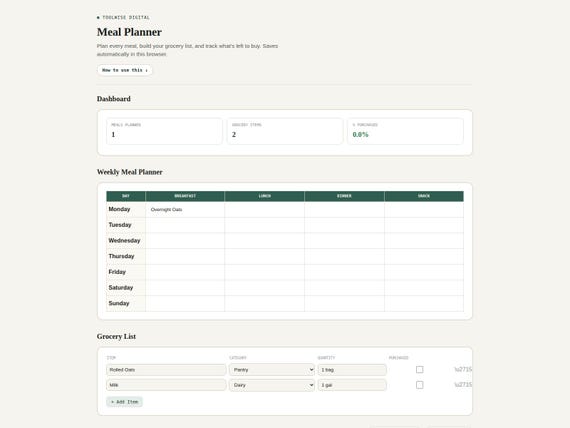Select the Monday dinner cell
The image size is (570, 428).
point(344,209)
